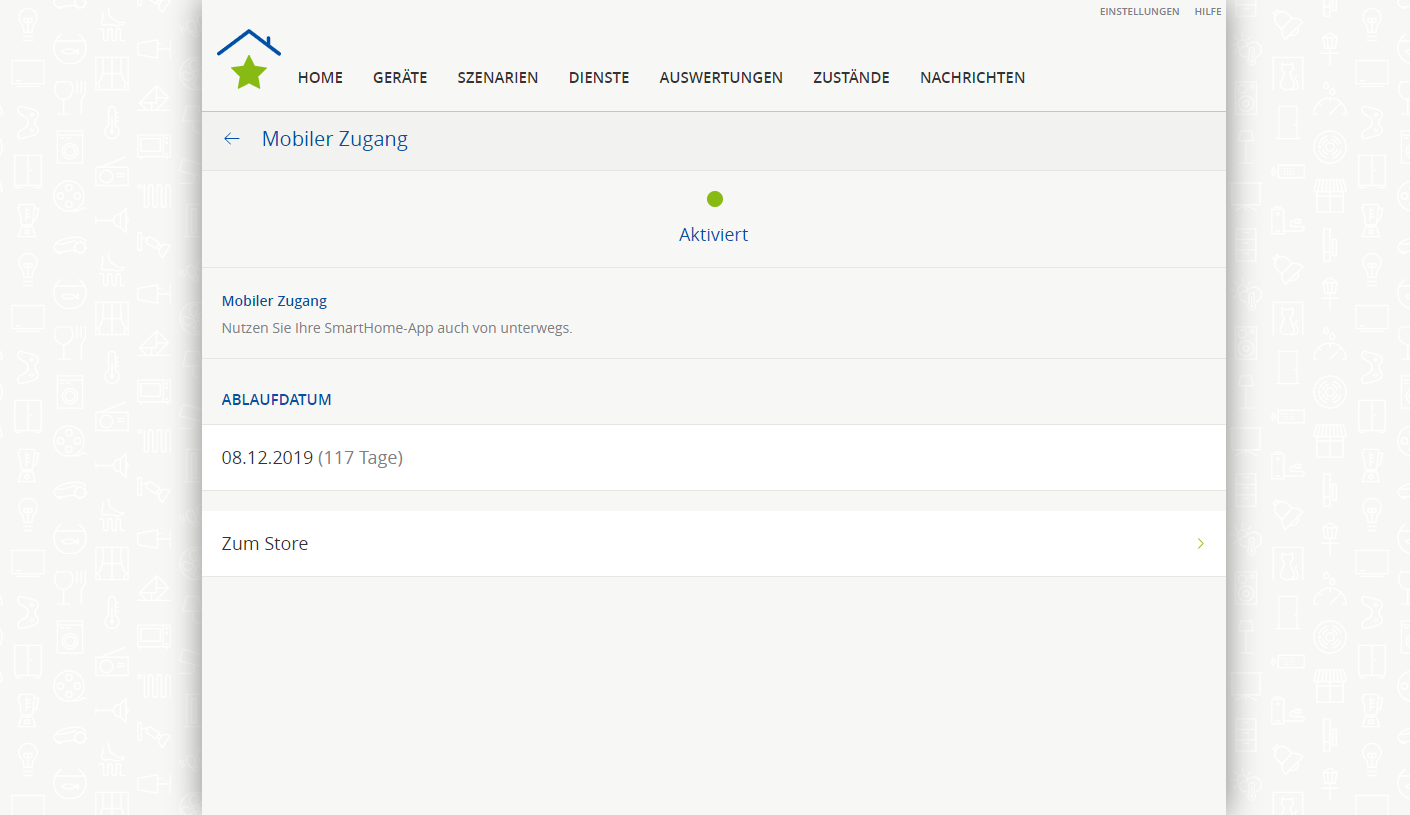Click the Zum Store row label
The image size is (1410, 815).
(265, 544)
